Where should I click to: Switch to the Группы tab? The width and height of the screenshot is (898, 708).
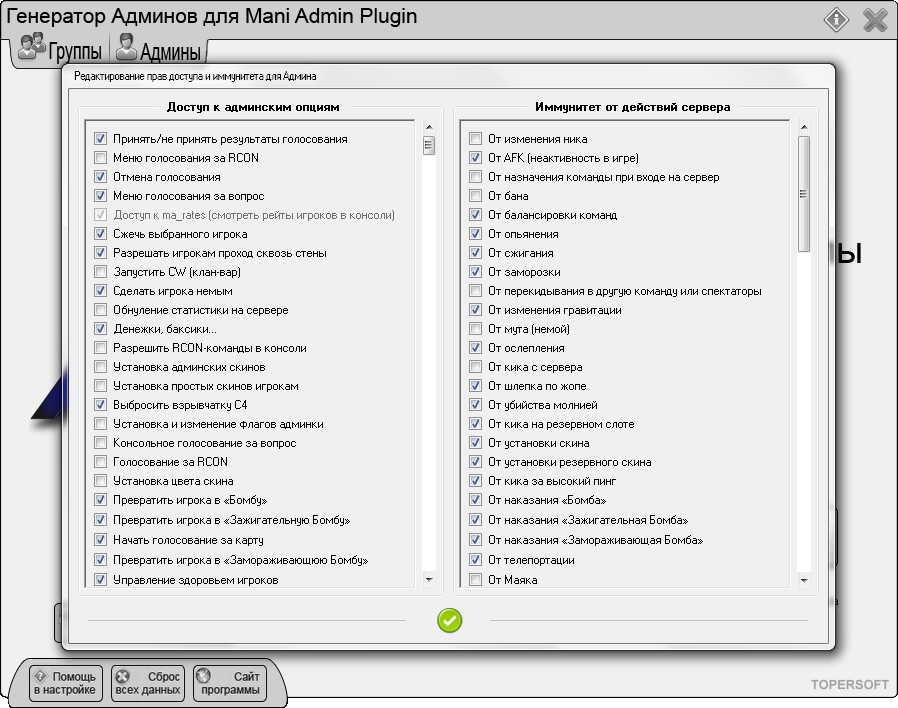(60, 49)
